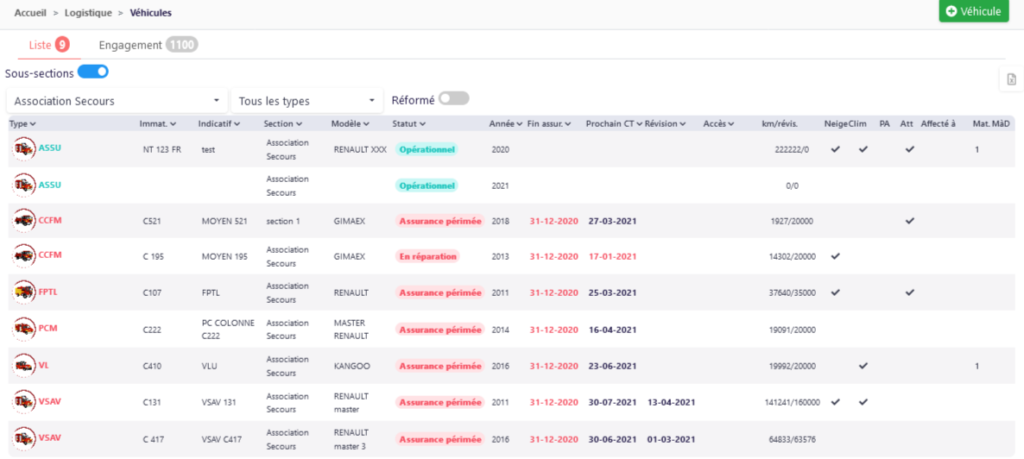Screen dimensions: 1024x459
Task: Click the FPTL fire truck icon
Action: tap(24, 293)
